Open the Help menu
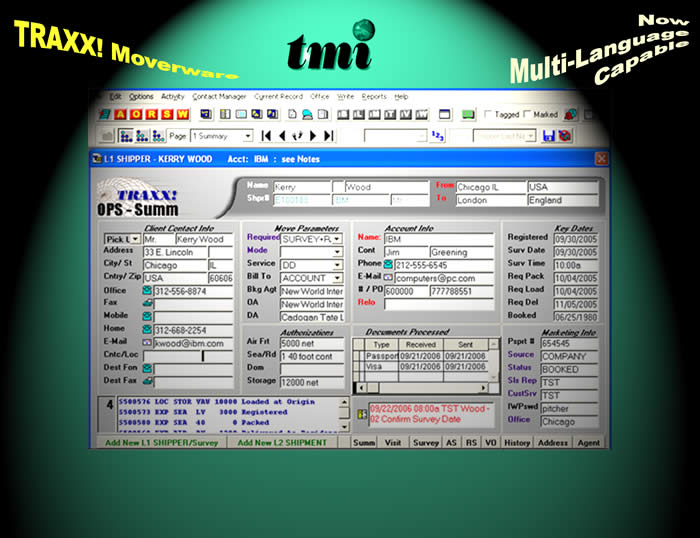Image resolution: width=700 pixels, height=538 pixels. (401, 96)
